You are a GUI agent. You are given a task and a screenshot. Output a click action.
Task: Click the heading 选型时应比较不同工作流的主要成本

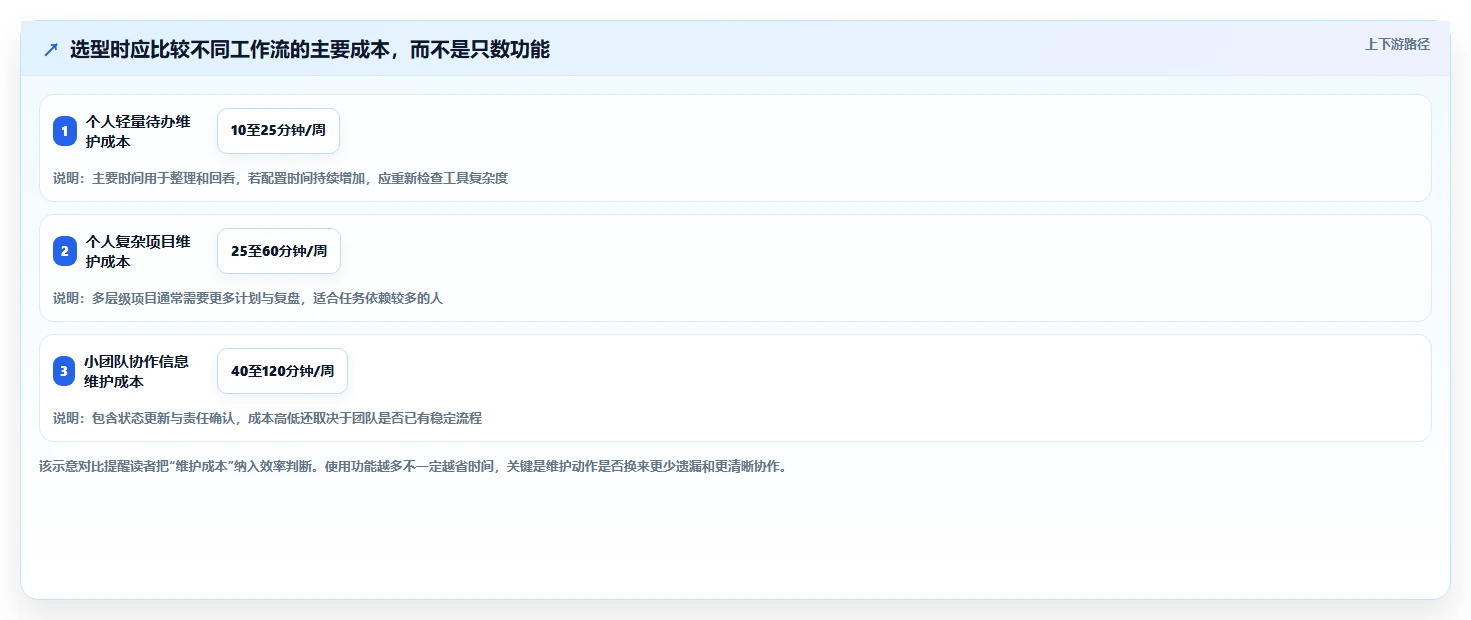310,49
